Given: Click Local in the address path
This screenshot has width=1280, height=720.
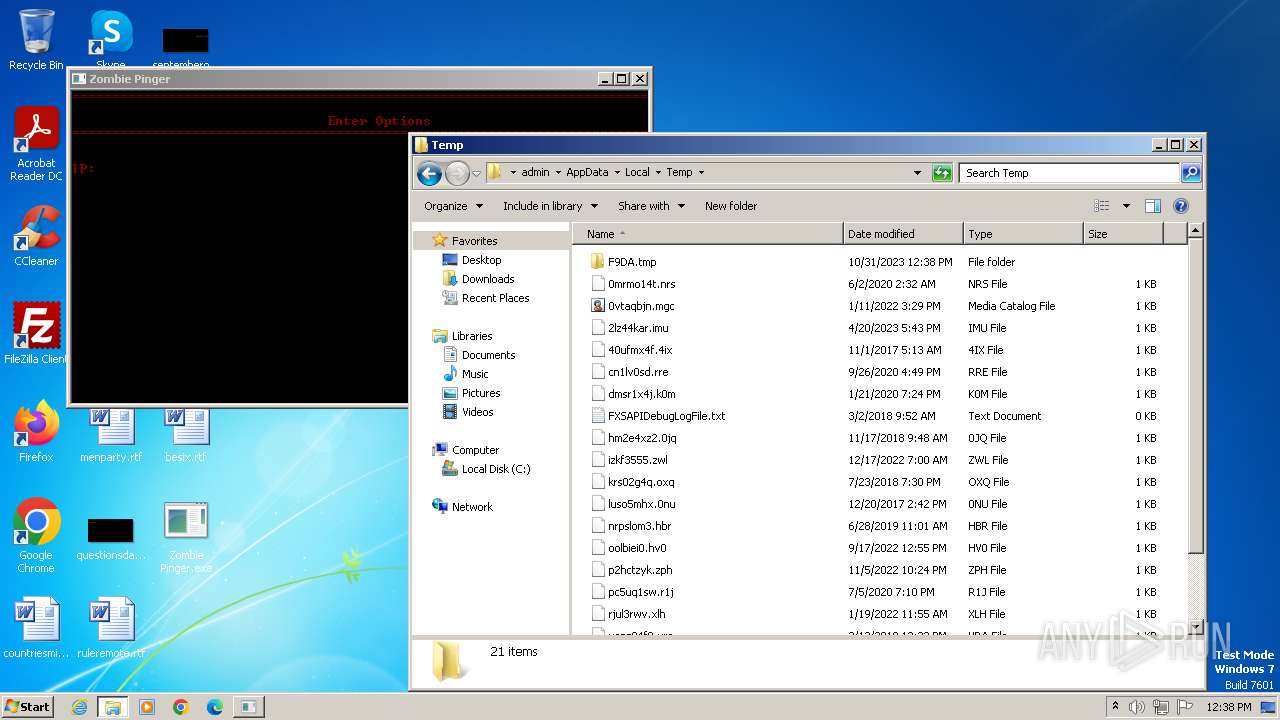Looking at the screenshot, I should pyautogui.click(x=637, y=173).
